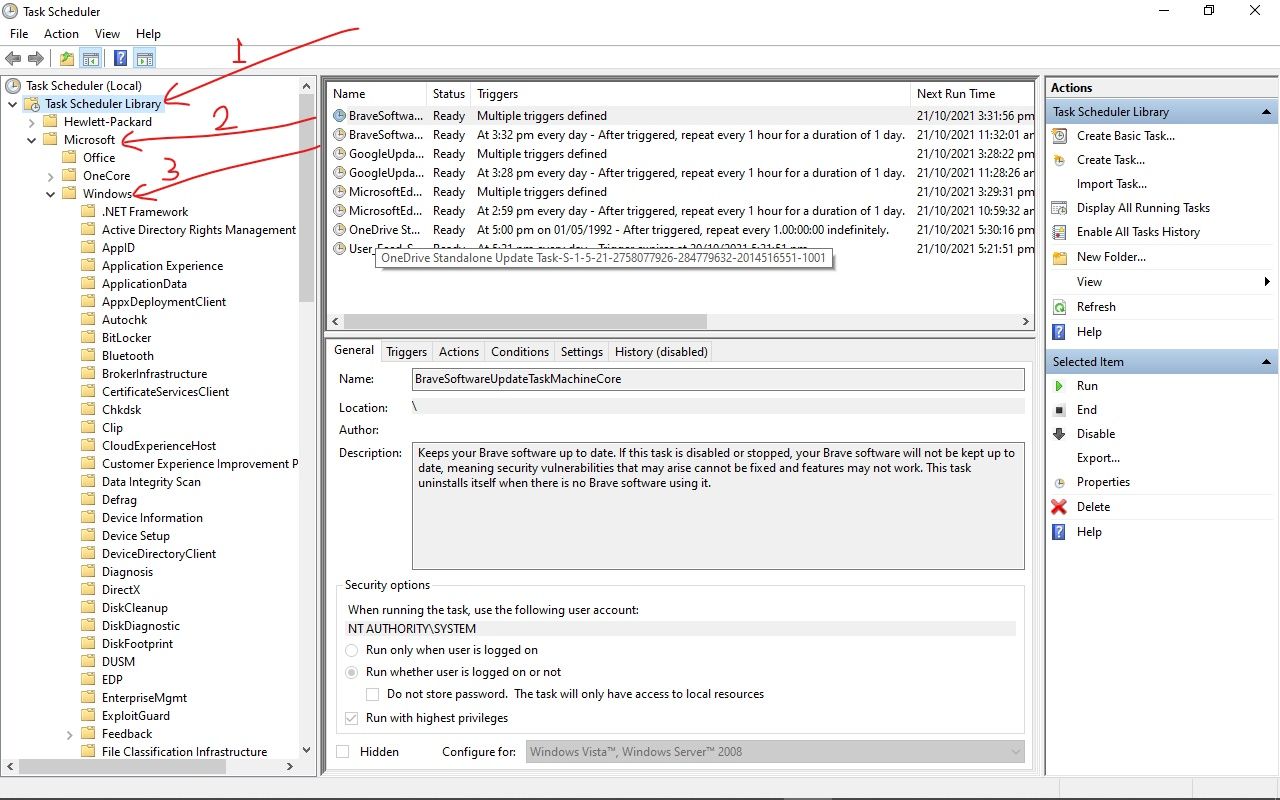The image size is (1280, 800).
Task: Switch to the Triggers tab
Action: click(x=406, y=352)
